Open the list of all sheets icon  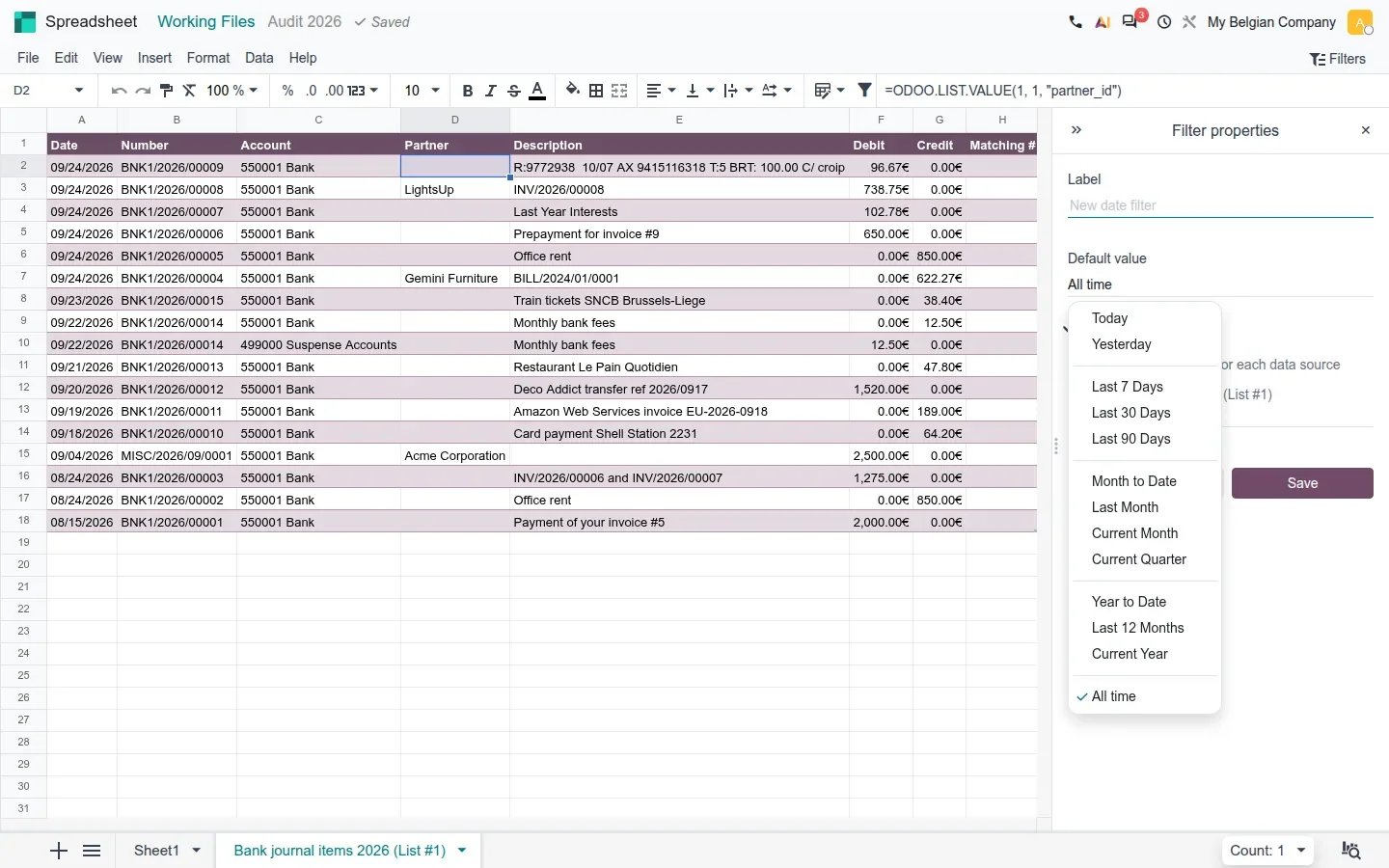(x=92, y=851)
